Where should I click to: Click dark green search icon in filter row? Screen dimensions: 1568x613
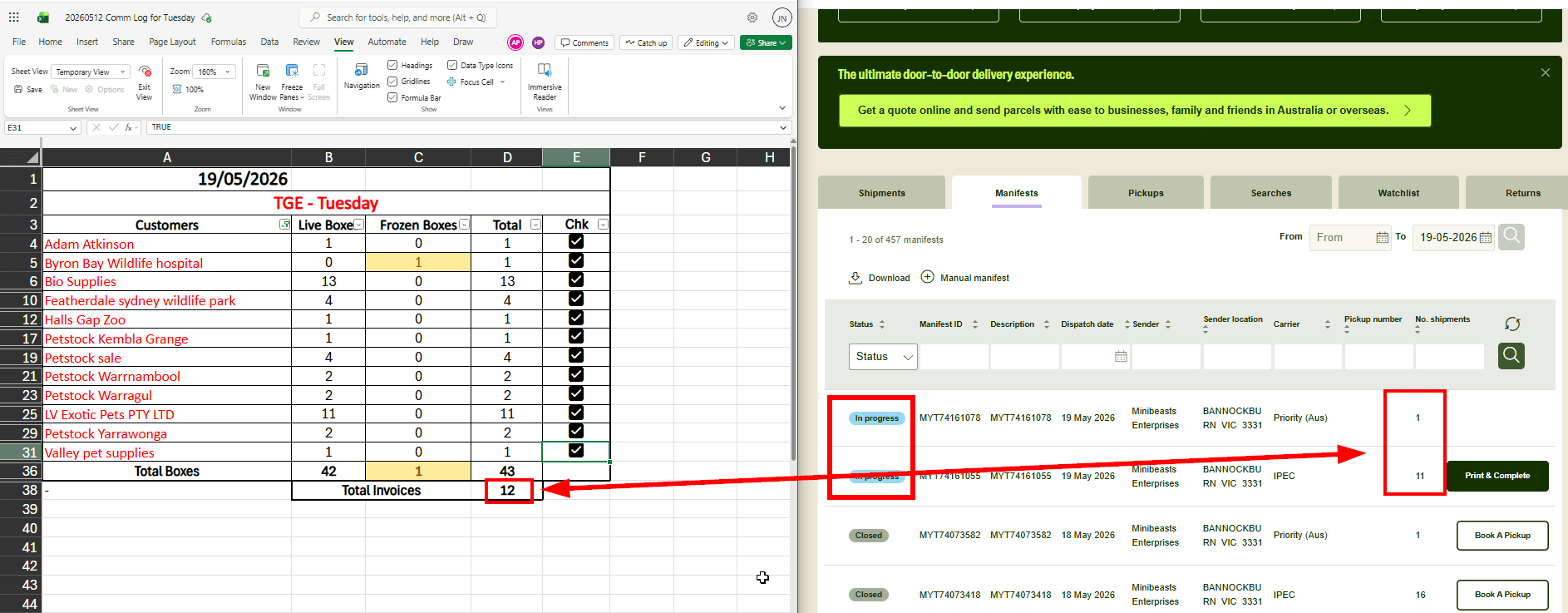click(x=1511, y=356)
